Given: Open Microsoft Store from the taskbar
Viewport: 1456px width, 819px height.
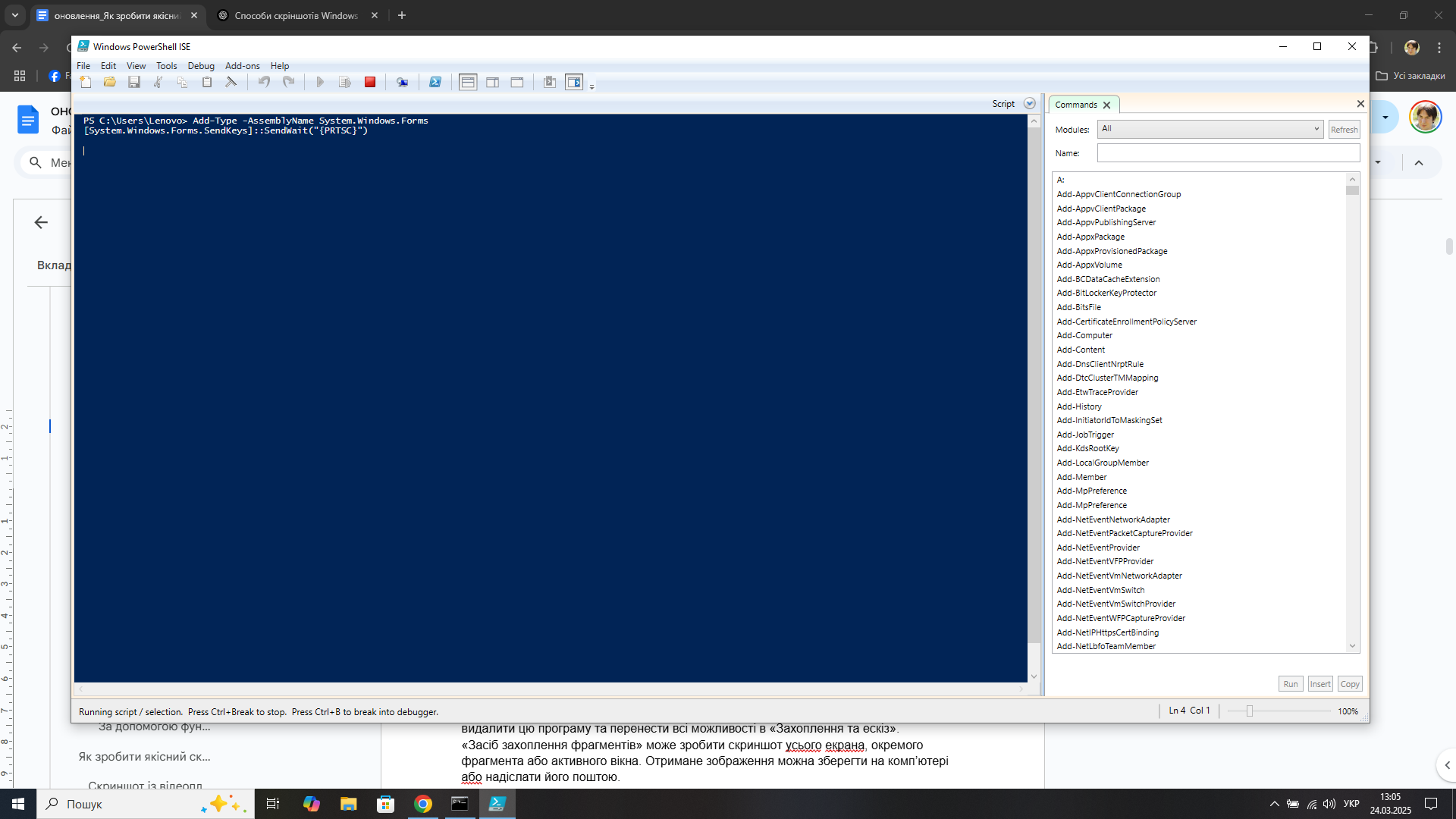Looking at the screenshot, I should pos(386,804).
